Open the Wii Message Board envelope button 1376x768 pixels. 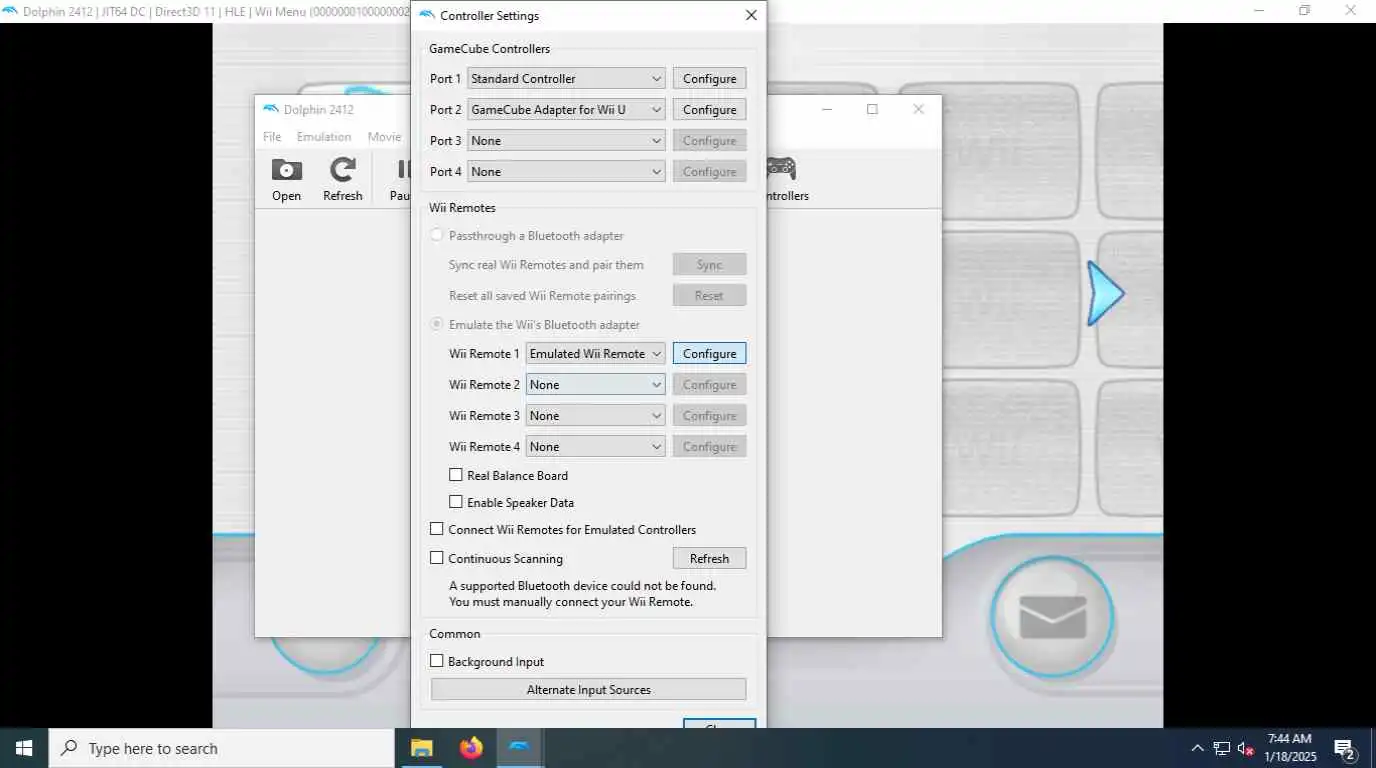(x=1052, y=617)
